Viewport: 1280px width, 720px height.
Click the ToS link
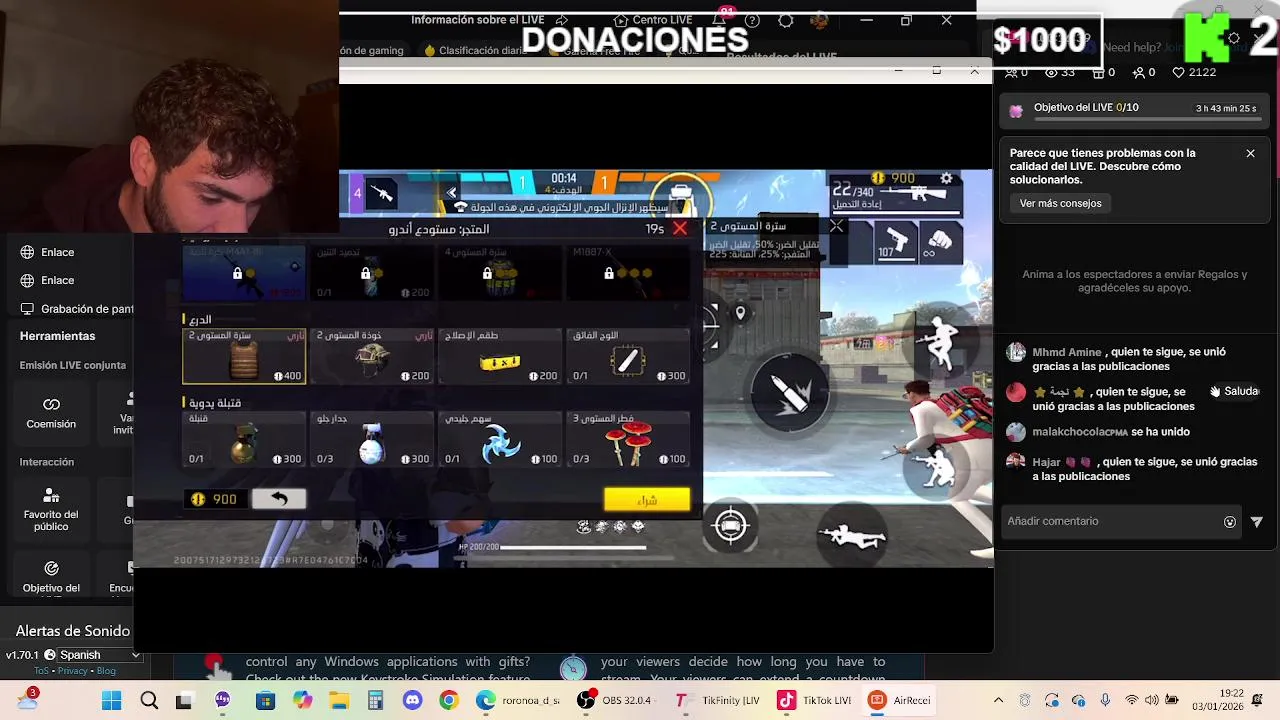[x=44, y=671]
